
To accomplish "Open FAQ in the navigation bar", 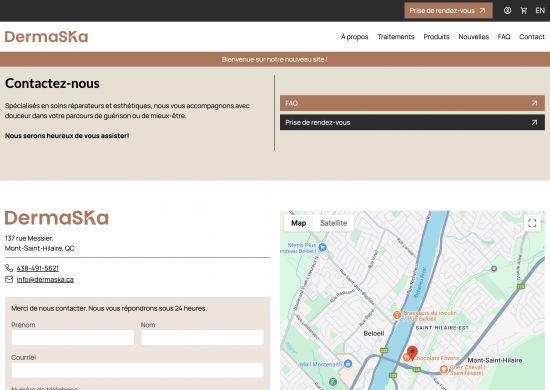I will [504, 37].
